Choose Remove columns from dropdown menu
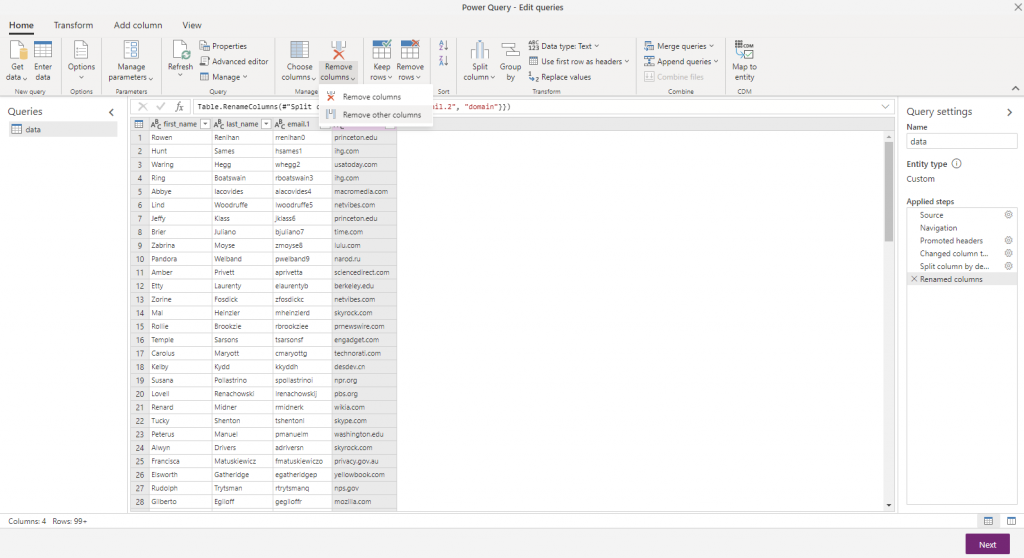The image size is (1024, 558). point(376,97)
